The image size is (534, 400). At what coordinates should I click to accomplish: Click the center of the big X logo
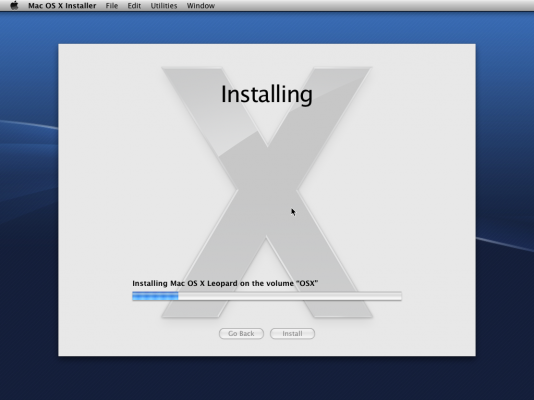[267, 192]
